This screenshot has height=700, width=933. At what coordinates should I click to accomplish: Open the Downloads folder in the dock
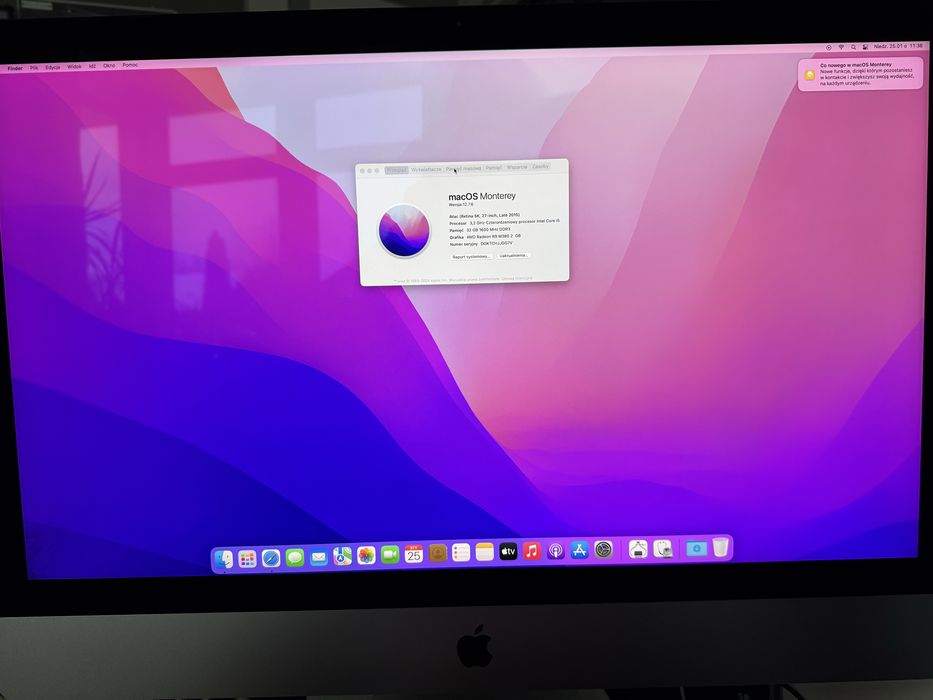696,548
